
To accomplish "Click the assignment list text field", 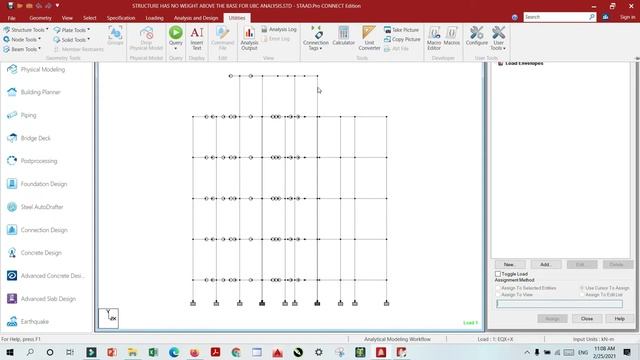I will tap(559, 304).
